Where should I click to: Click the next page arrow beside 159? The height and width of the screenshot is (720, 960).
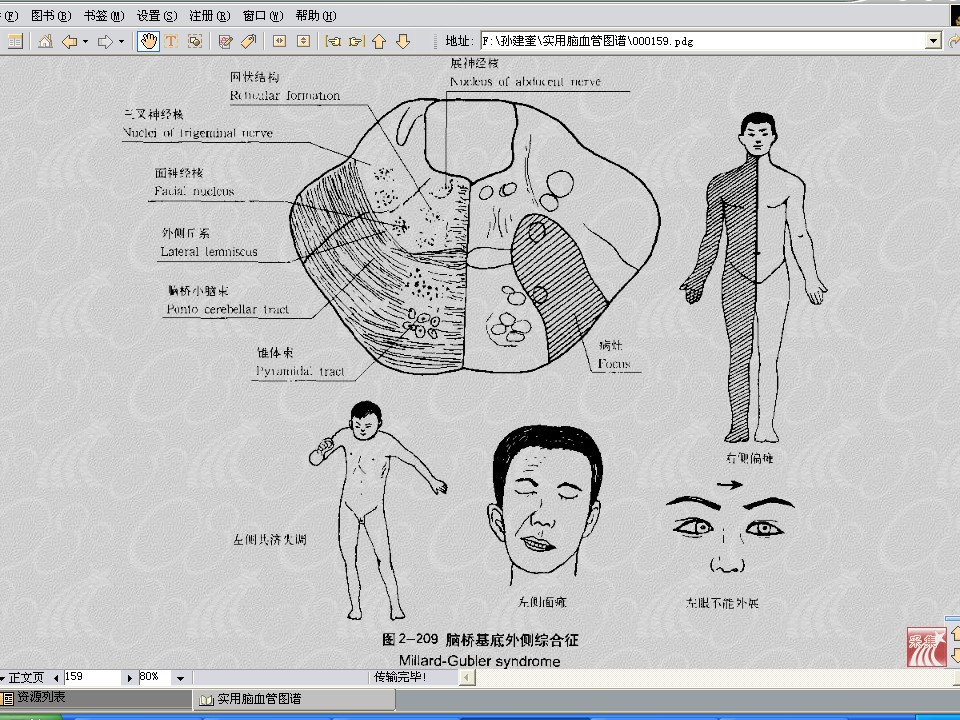(x=130, y=678)
